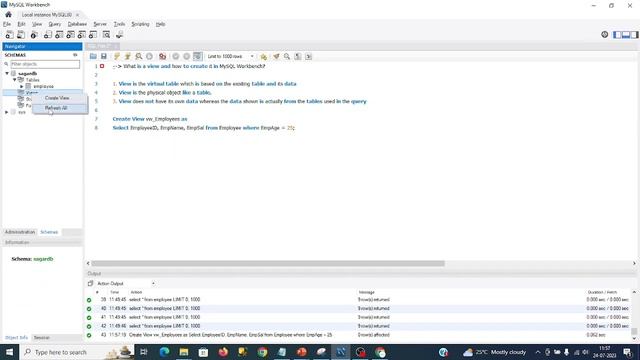Image resolution: width=640 pixels, height=360 pixels.
Task: Click the output panel vertical scrollbar
Action: tap(634, 331)
